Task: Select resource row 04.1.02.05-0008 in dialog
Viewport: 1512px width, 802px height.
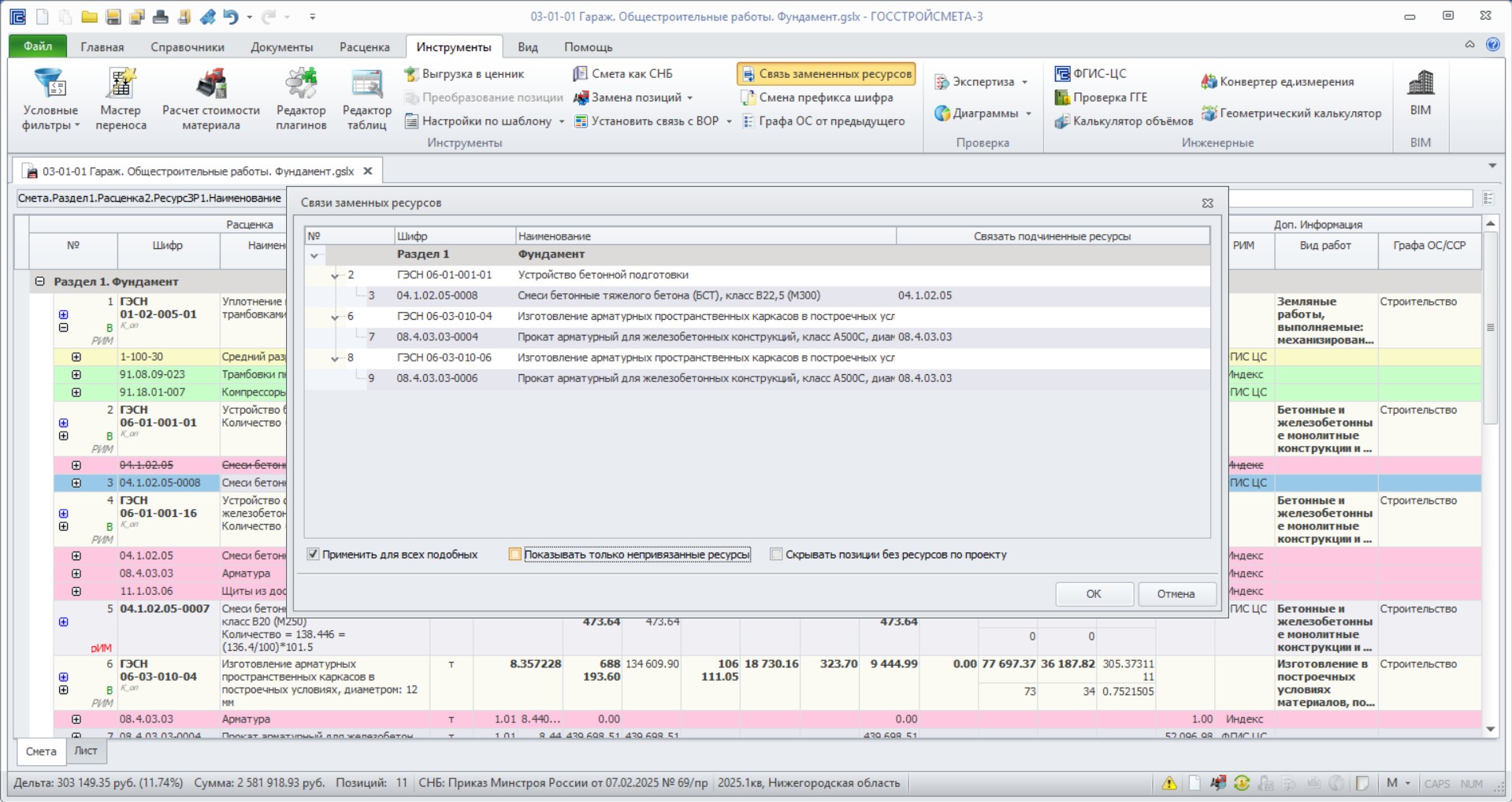Action: pos(757,295)
